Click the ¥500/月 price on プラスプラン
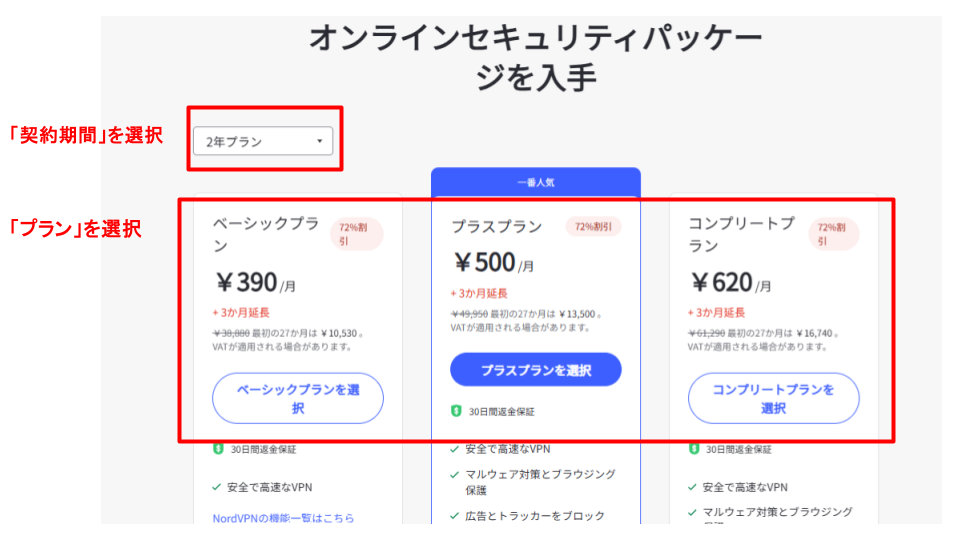960x540 pixels. point(494,263)
